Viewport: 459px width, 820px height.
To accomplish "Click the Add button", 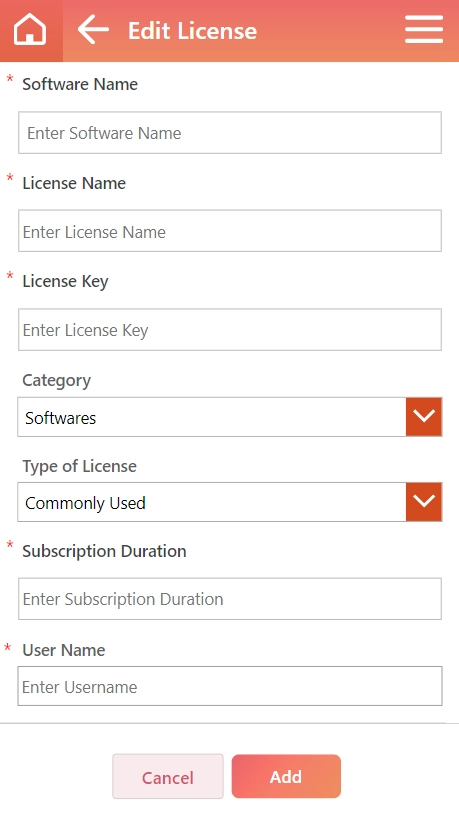I will 286,777.
